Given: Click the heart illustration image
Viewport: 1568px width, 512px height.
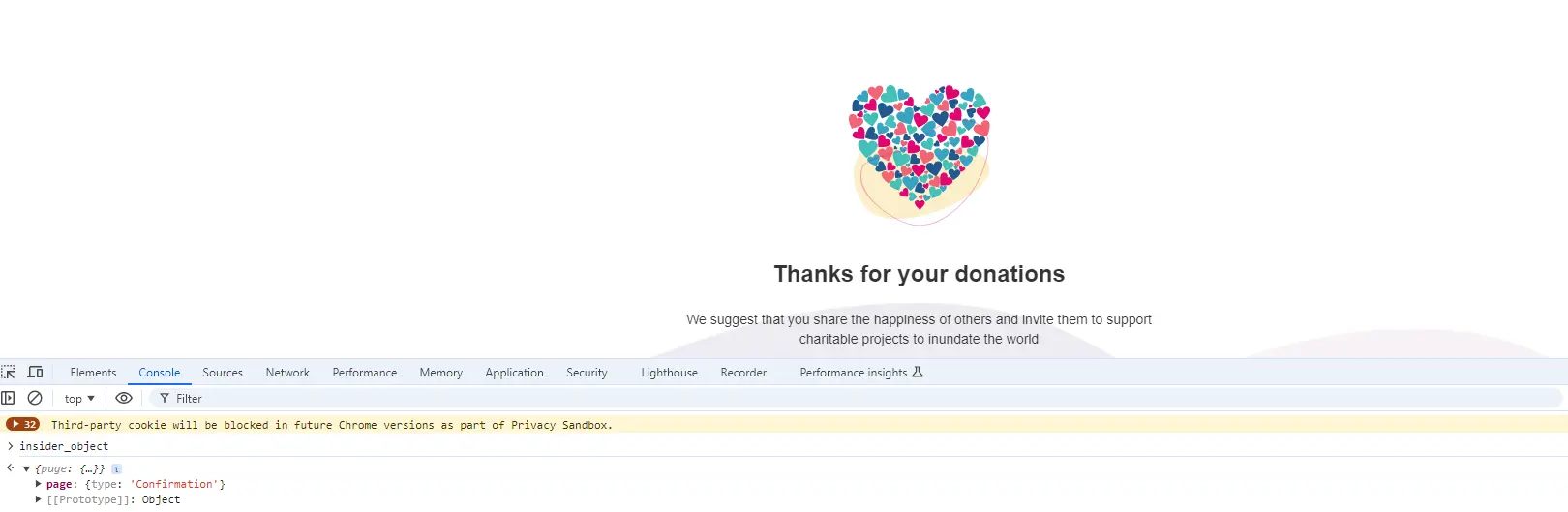Looking at the screenshot, I should pos(920,155).
